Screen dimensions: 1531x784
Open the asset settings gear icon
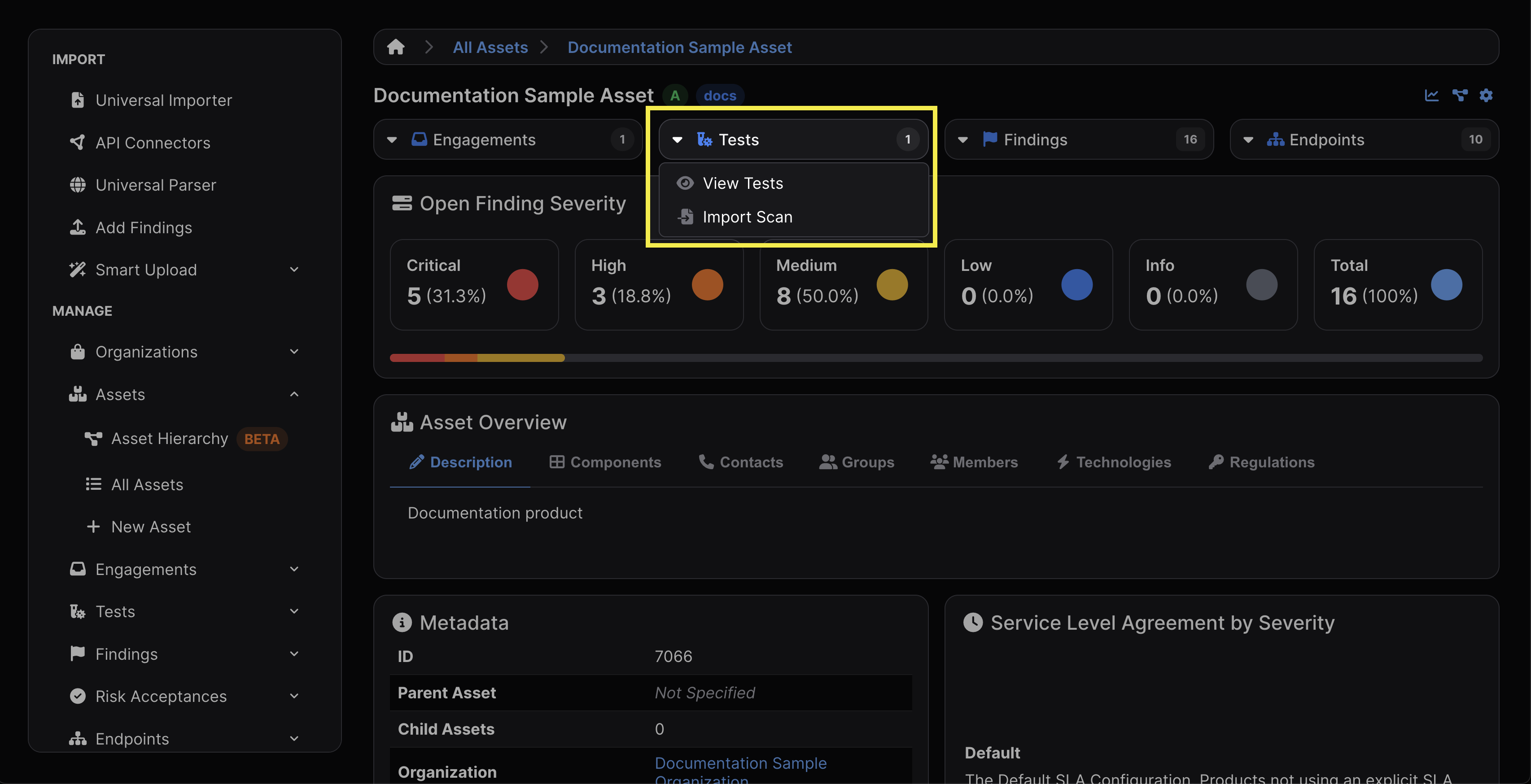click(1486, 95)
